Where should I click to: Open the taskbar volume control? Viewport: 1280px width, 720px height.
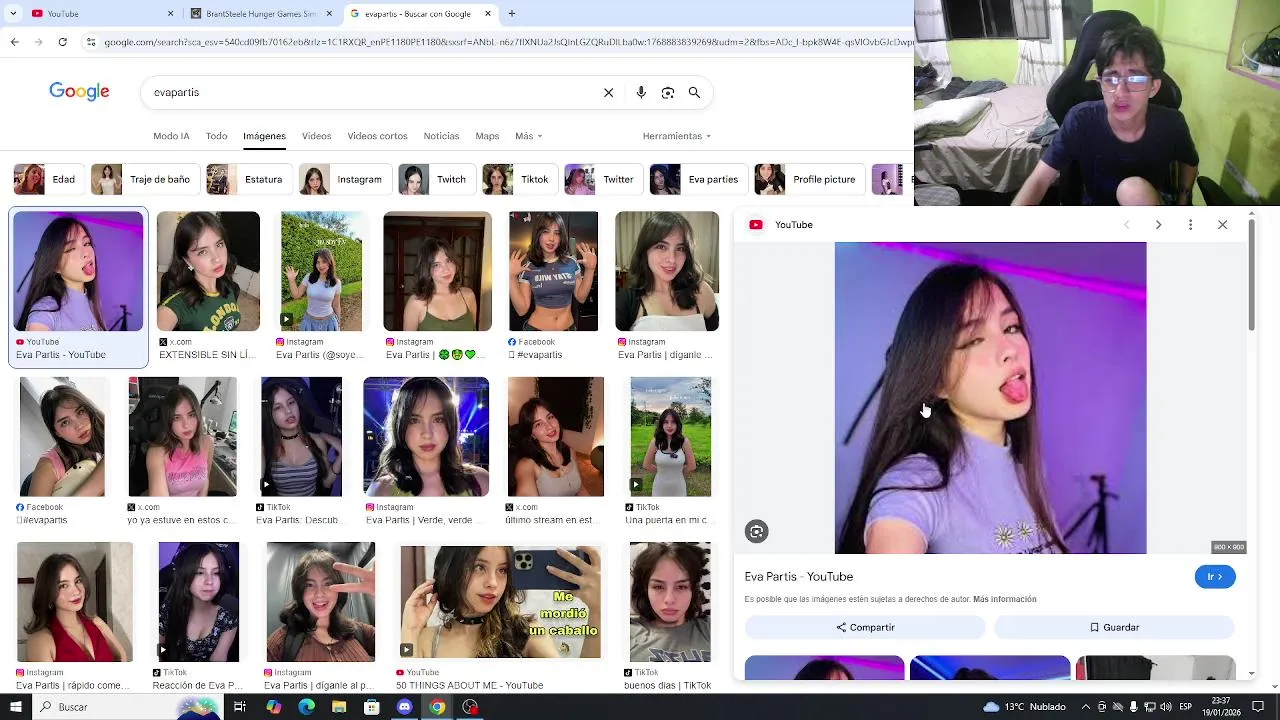tap(1165, 707)
